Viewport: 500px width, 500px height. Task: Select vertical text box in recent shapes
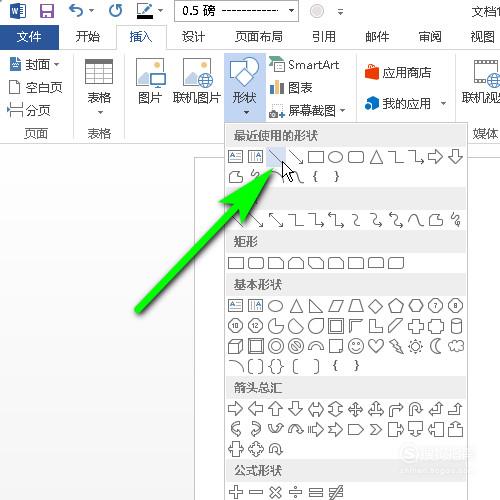click(x=255, y=157)
